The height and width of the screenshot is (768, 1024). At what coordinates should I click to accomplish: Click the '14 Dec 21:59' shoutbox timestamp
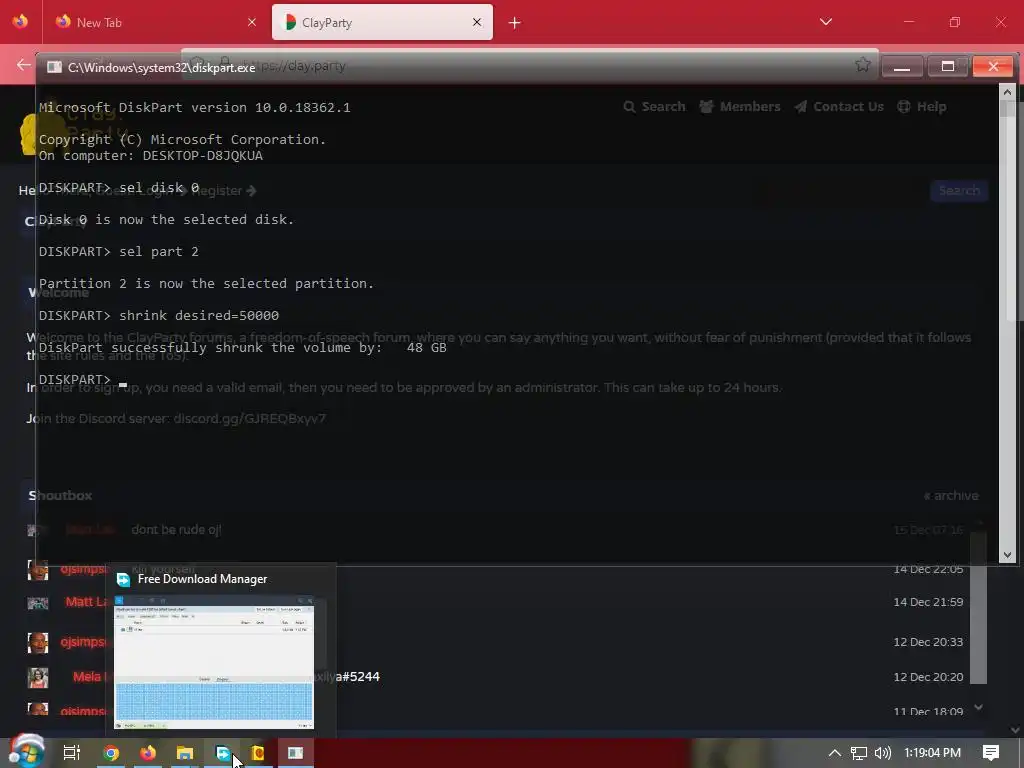[928, 602]
